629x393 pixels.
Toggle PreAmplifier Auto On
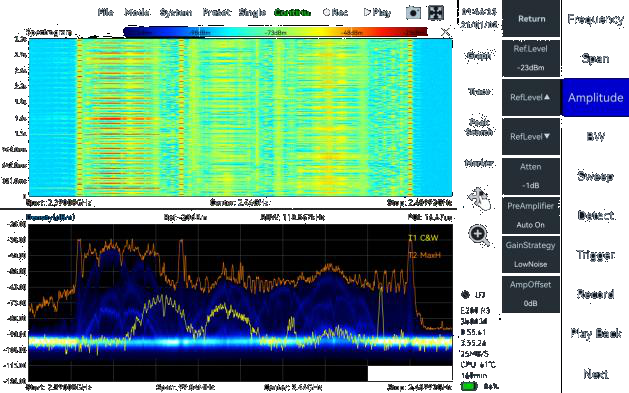[531, 215]
